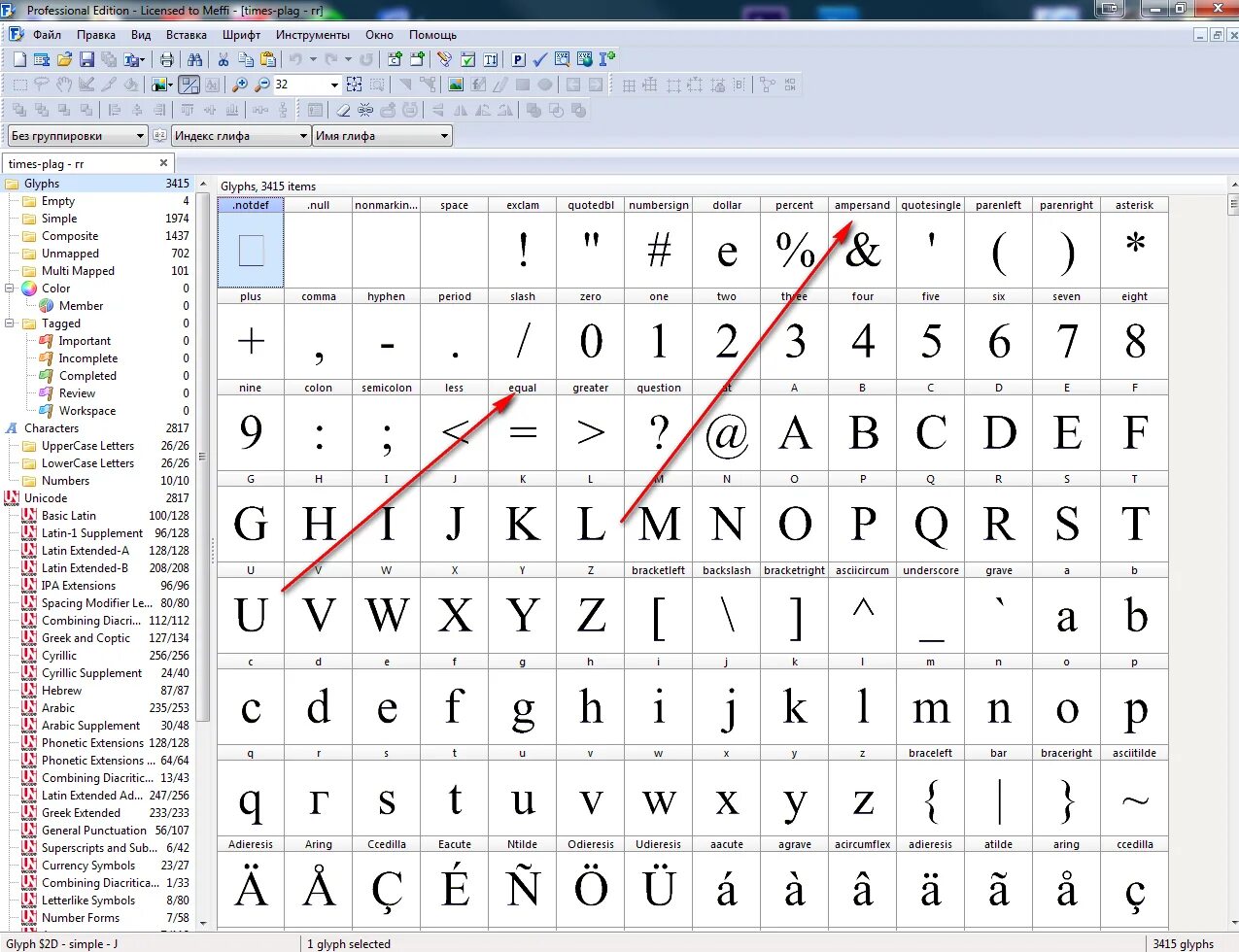Open the Вставка menu

click(x=186, y=34)
